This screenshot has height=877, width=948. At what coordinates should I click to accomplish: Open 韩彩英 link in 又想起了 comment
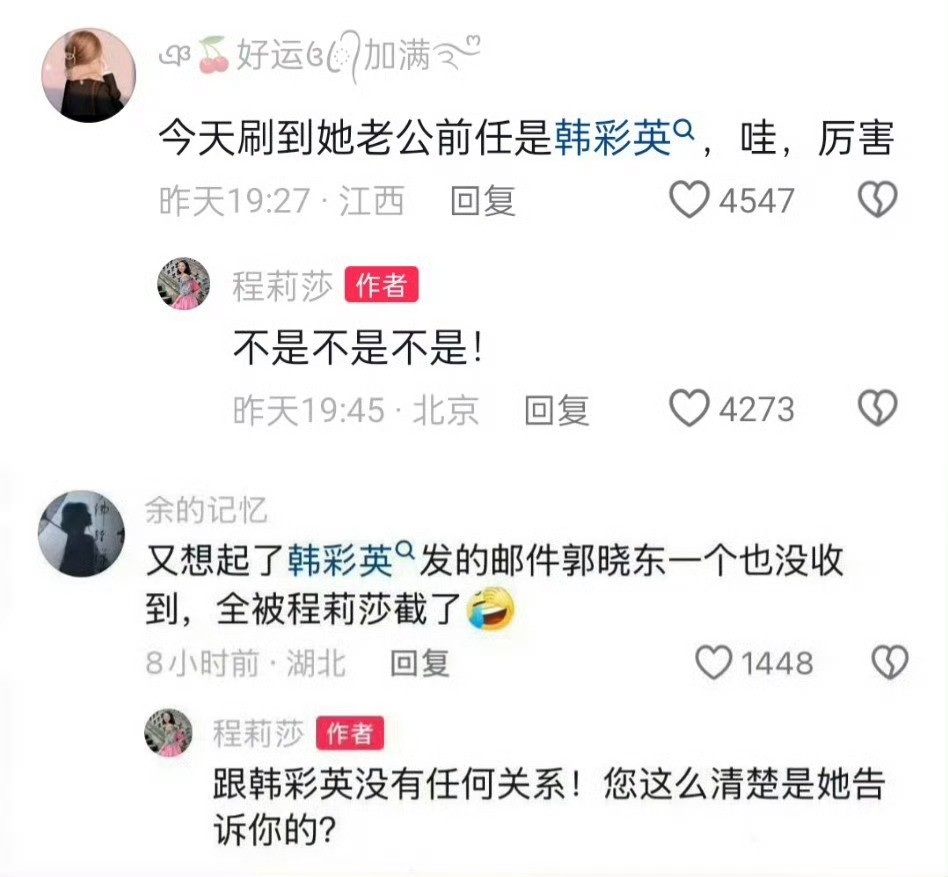click(x=340, y=561)
